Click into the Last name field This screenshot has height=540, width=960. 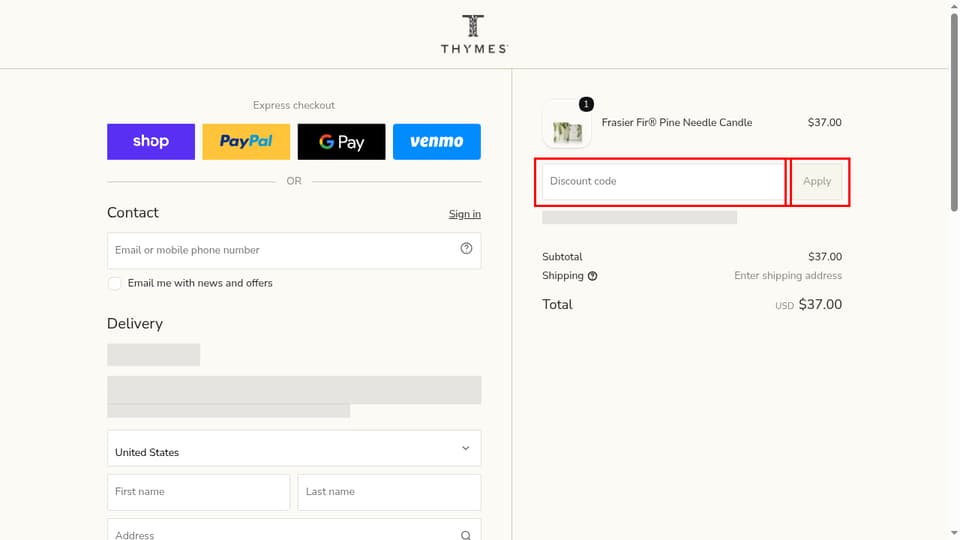coord(389,492)
